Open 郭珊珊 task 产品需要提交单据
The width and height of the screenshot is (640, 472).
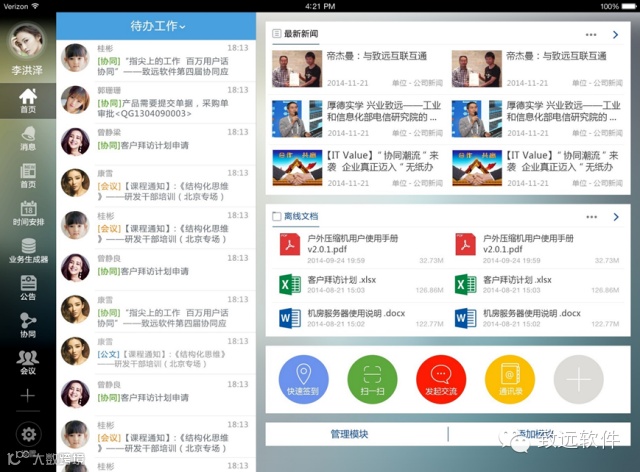[156, 102]
